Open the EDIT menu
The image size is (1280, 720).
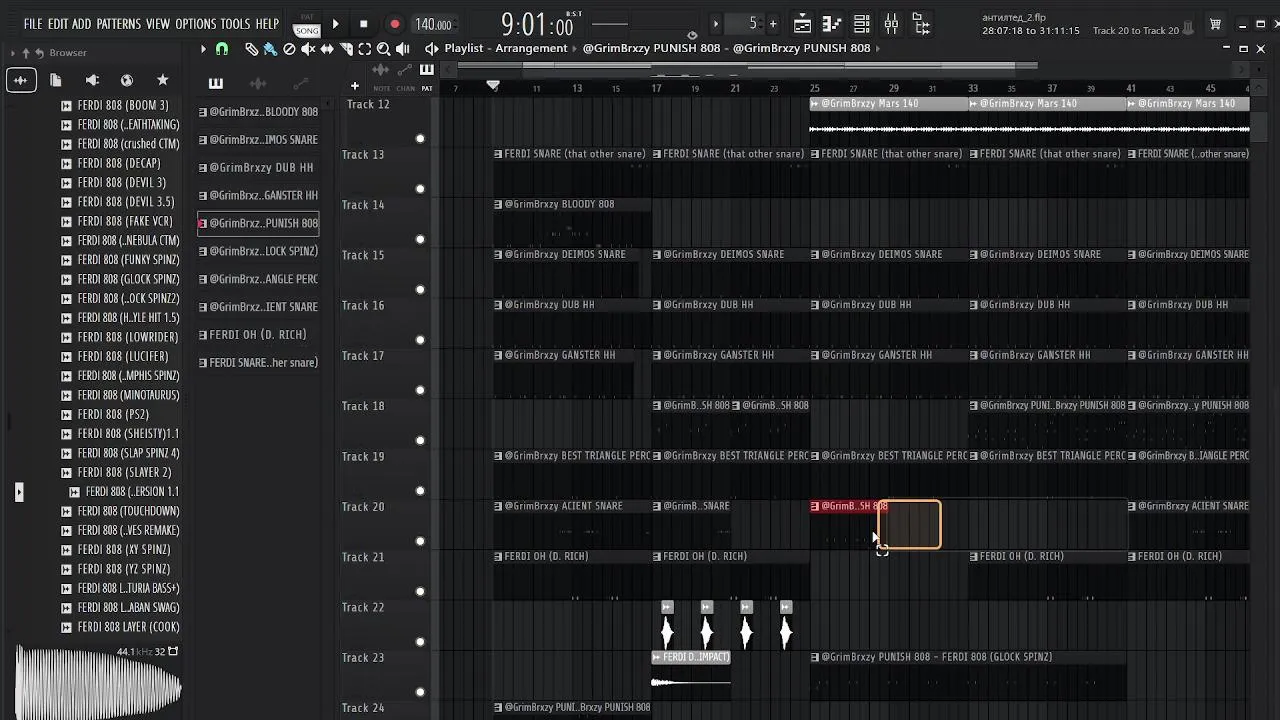pos(58,24)
